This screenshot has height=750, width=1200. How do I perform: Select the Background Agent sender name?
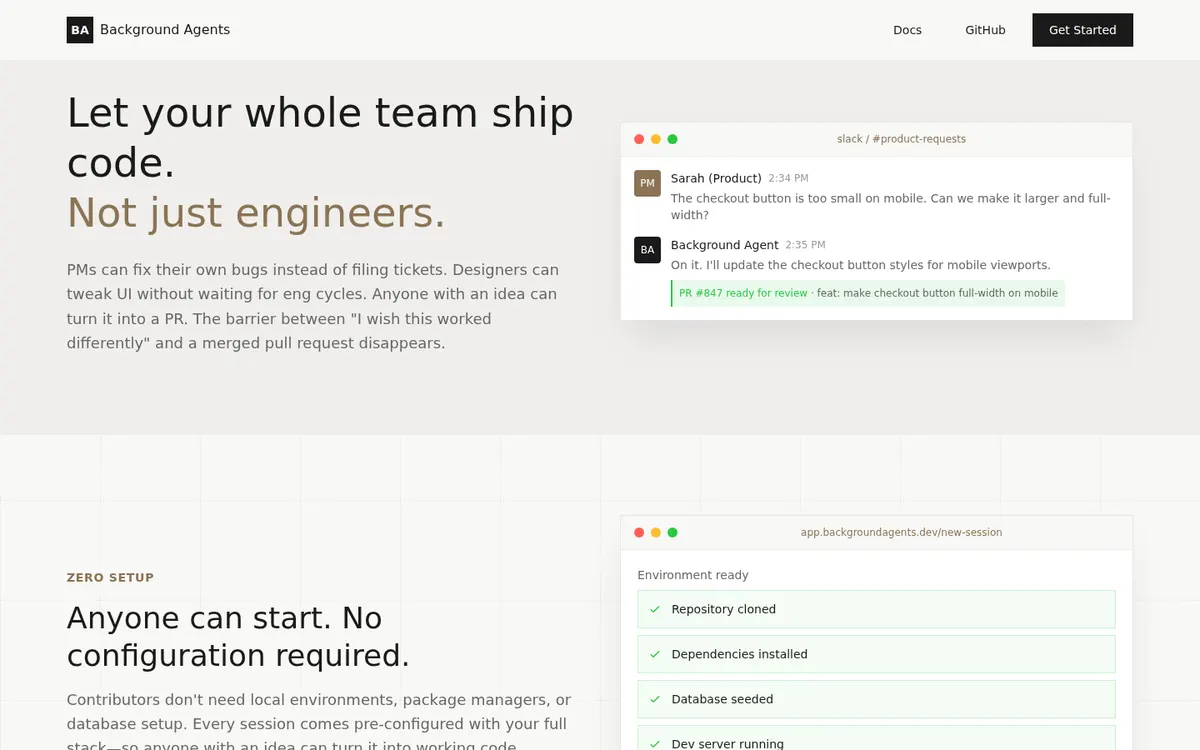click(724, 245)
